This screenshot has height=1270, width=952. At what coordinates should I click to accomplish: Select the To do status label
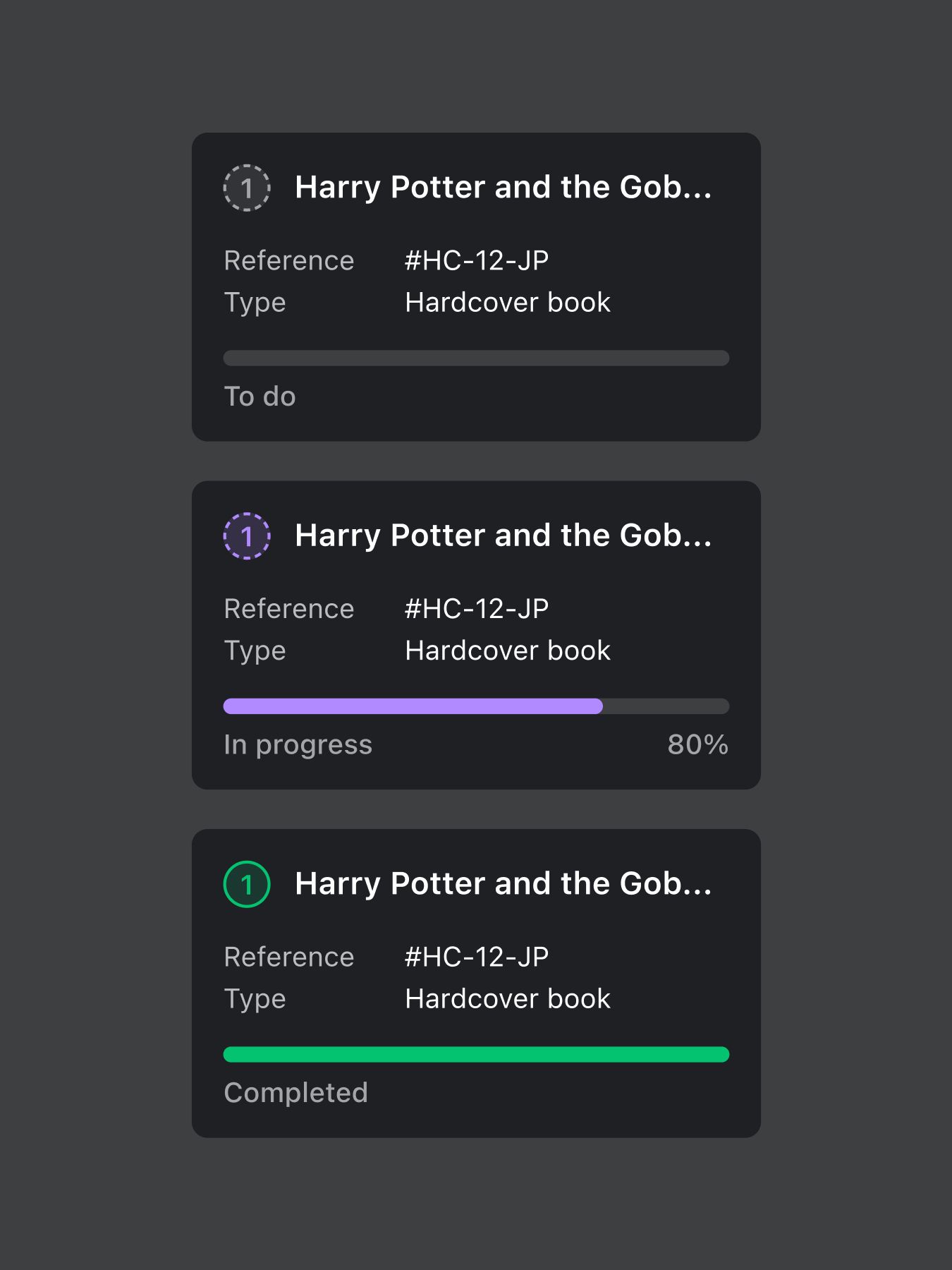[x=260, y=397]
